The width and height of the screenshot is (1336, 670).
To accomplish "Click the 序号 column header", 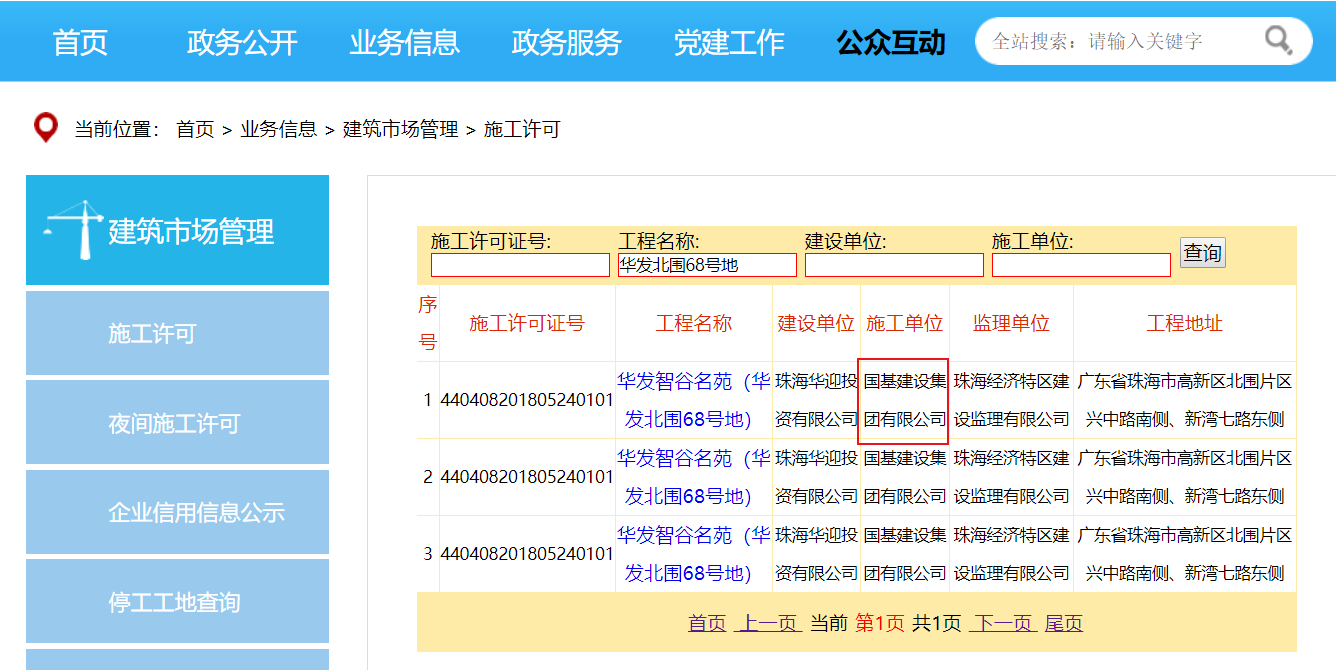I will pos(428,323).
